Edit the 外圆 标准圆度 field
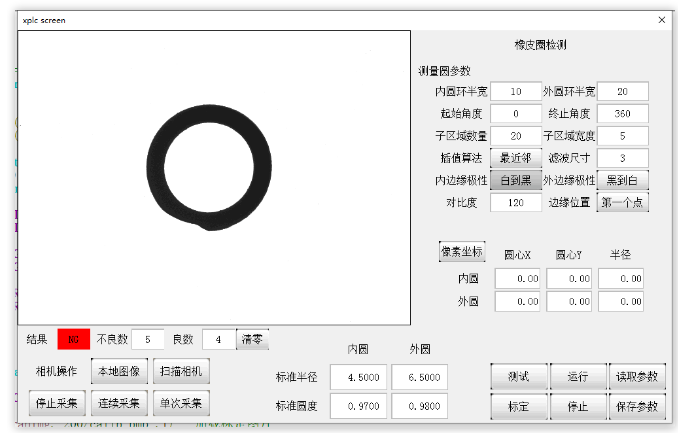678x433 pixels. point(420,406)
